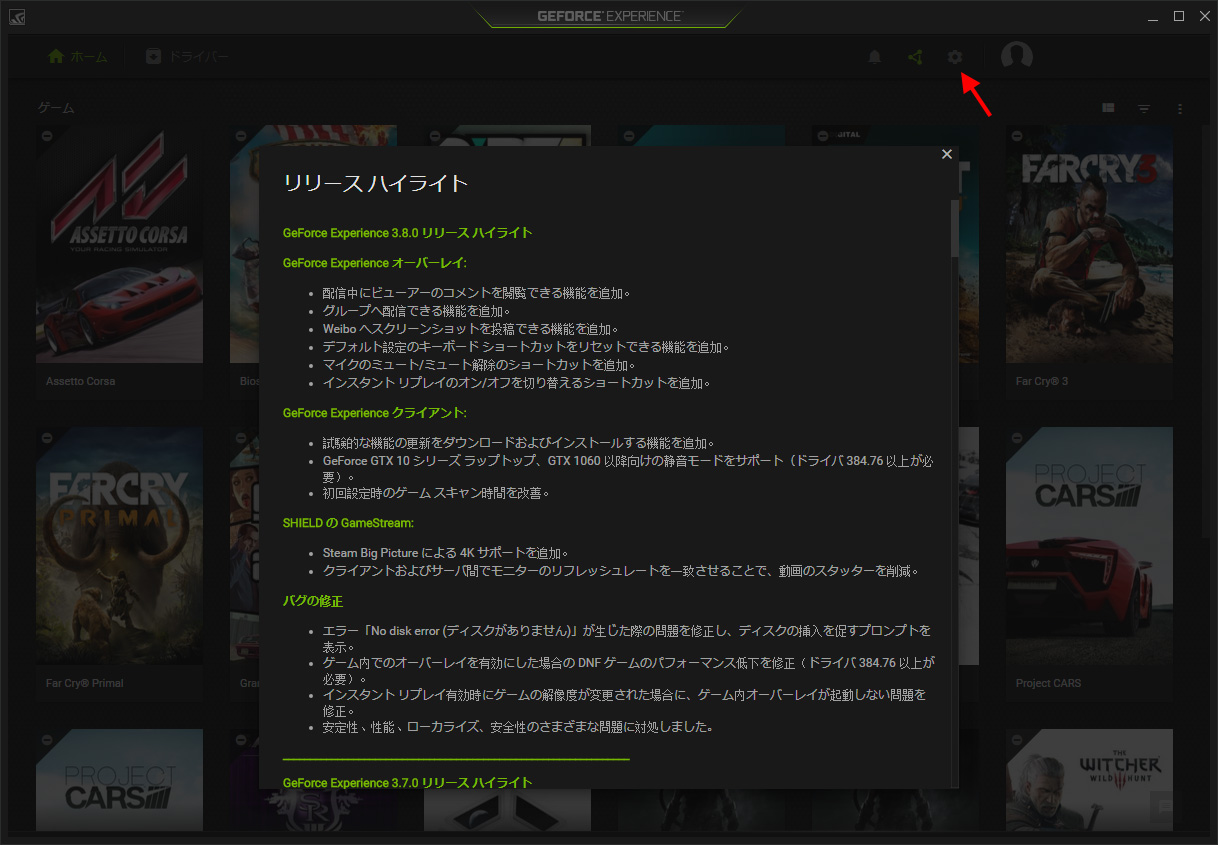Image resolution: width=1218 pixels, height=845 pixels.
Task: Click the release highlights dialog scrollbar
Action: pyautogui.click(x=954, y=227)
